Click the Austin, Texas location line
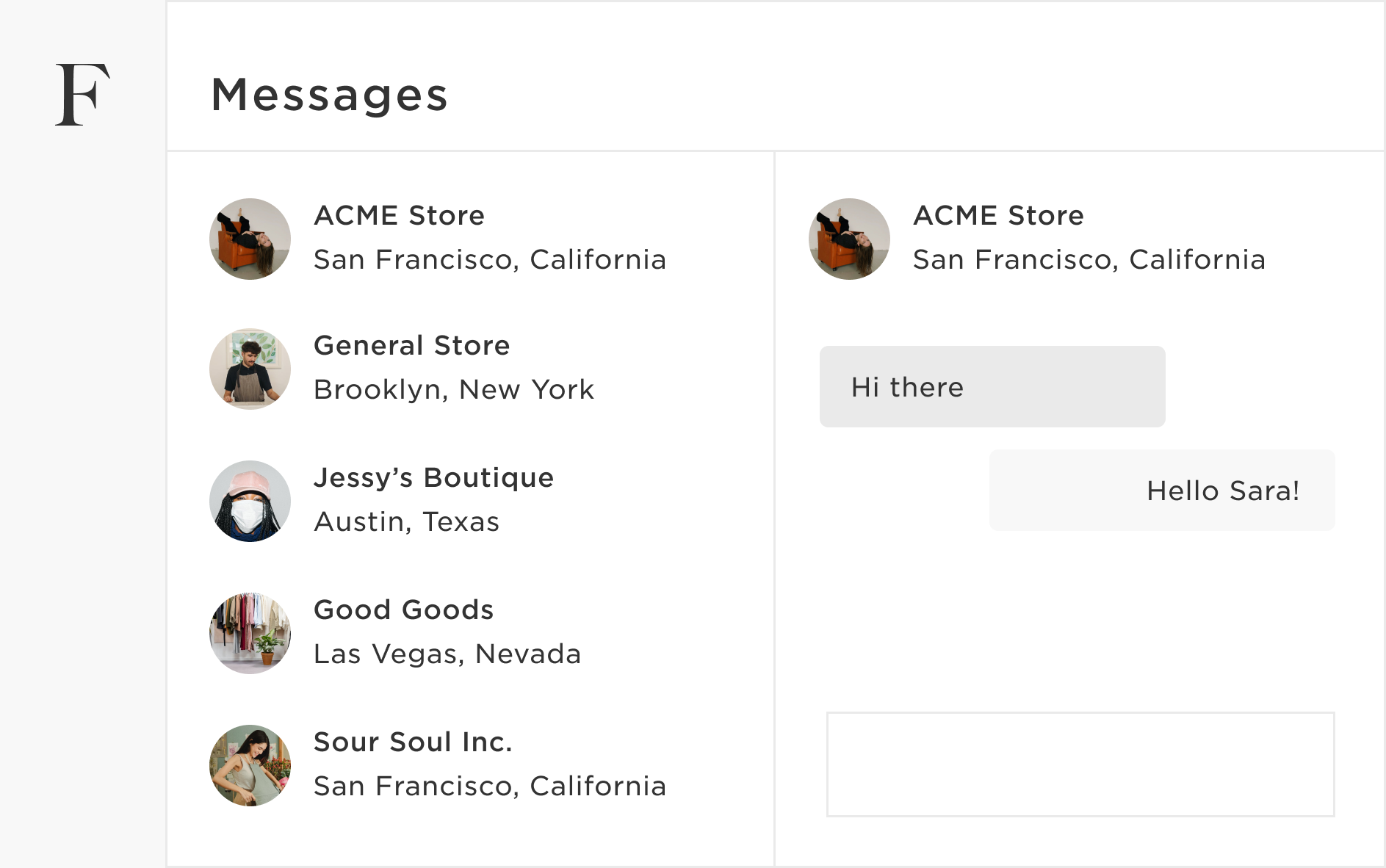 coord(406,522)
